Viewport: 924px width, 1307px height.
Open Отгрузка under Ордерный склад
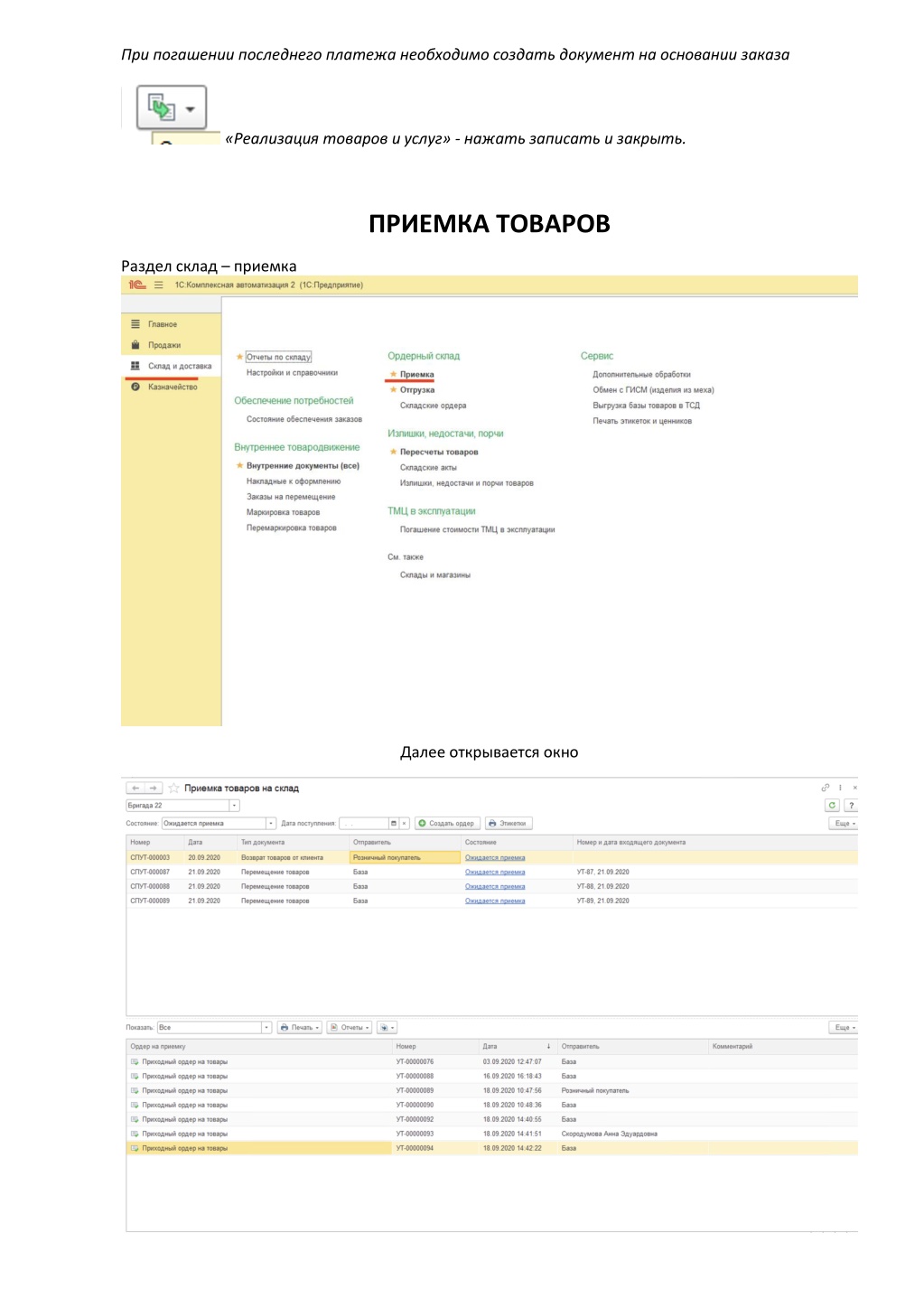tap(417, 390)
